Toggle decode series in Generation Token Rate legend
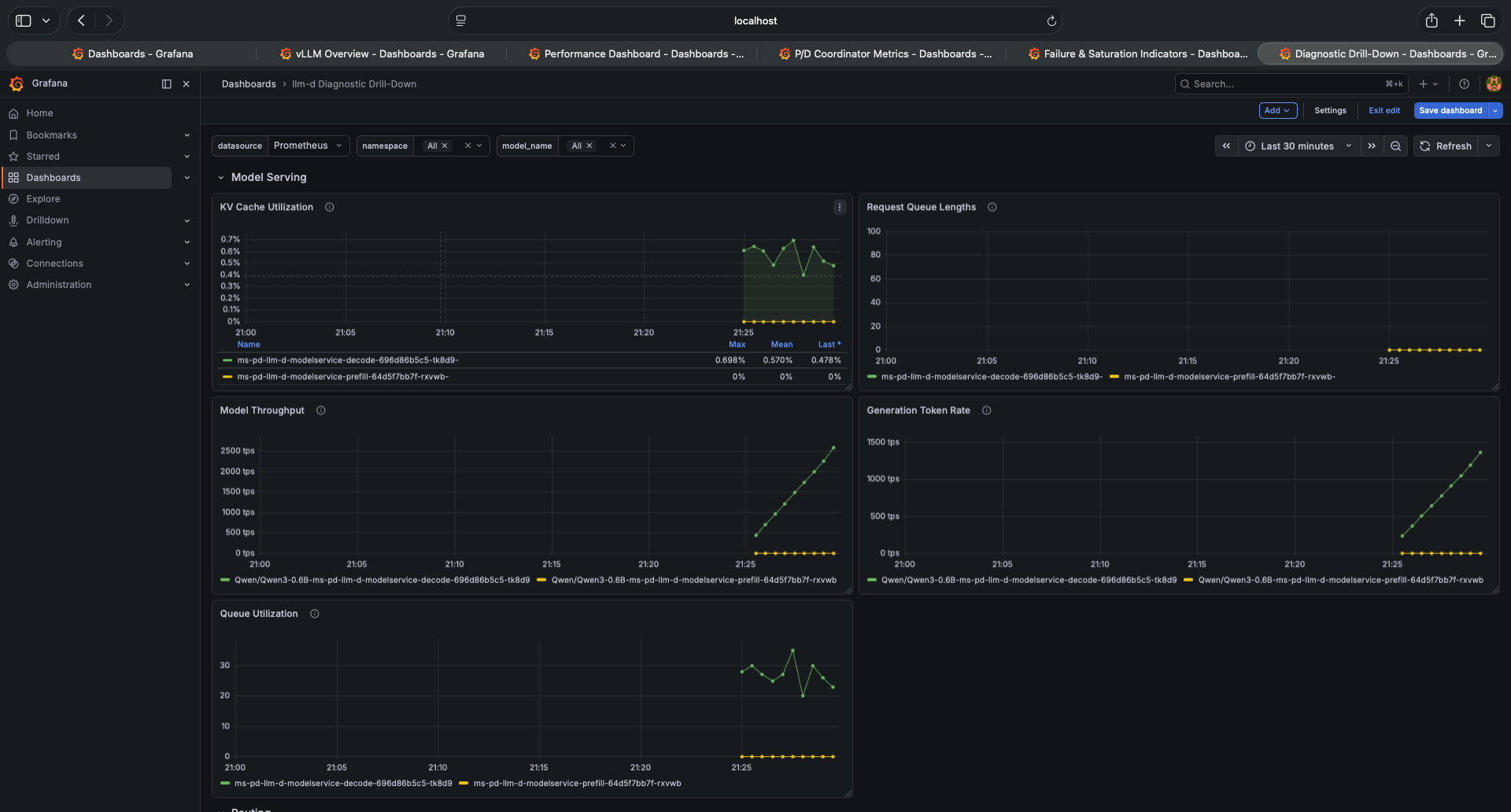The image size is (1511, 812). tap(1029, 581)
